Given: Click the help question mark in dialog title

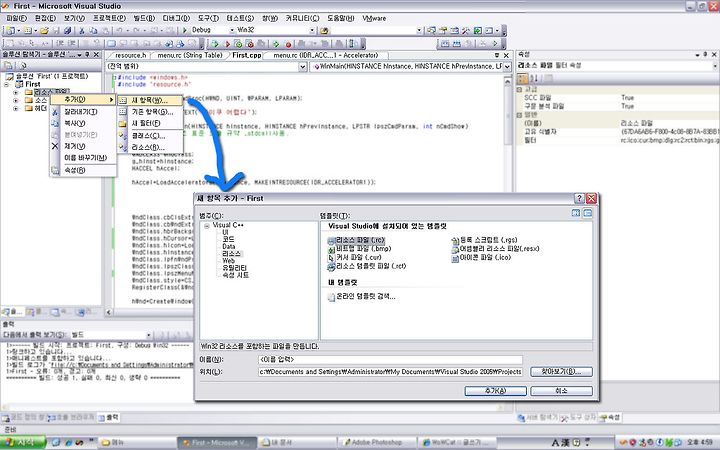Looking at the screenshot, I should [x=579, y=198].
